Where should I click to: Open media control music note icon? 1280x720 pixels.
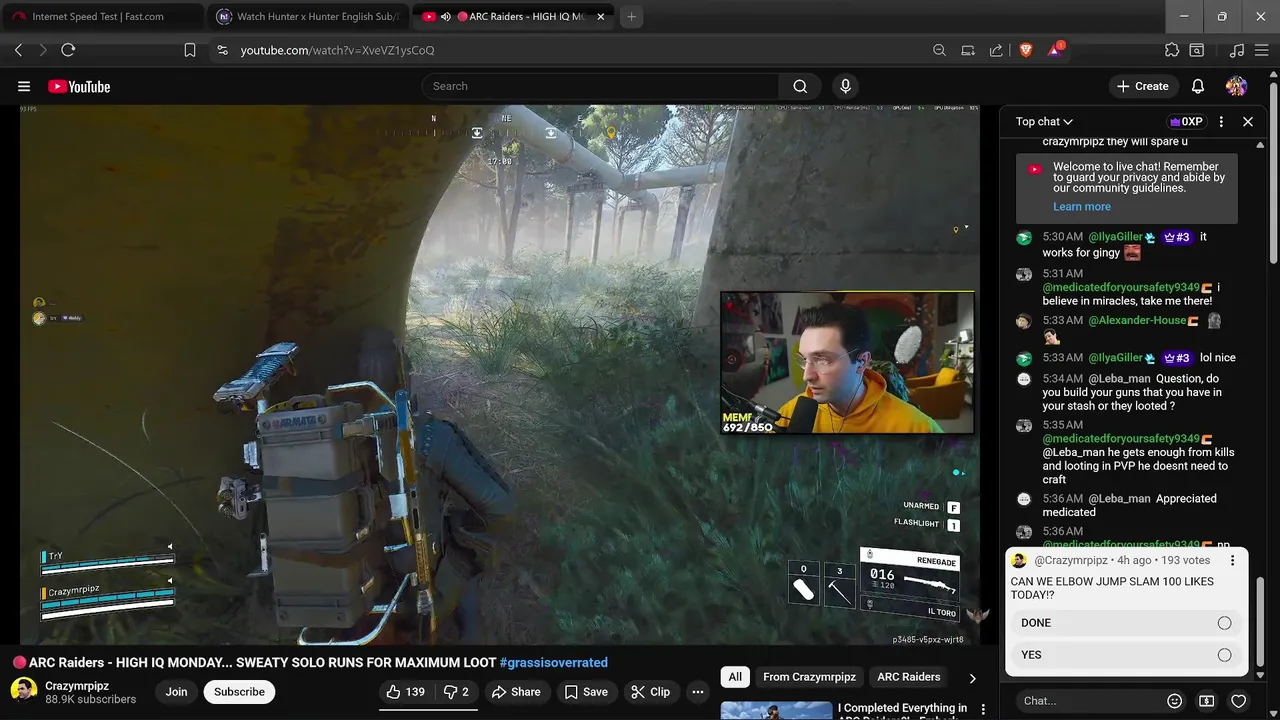pos(1237,50)
